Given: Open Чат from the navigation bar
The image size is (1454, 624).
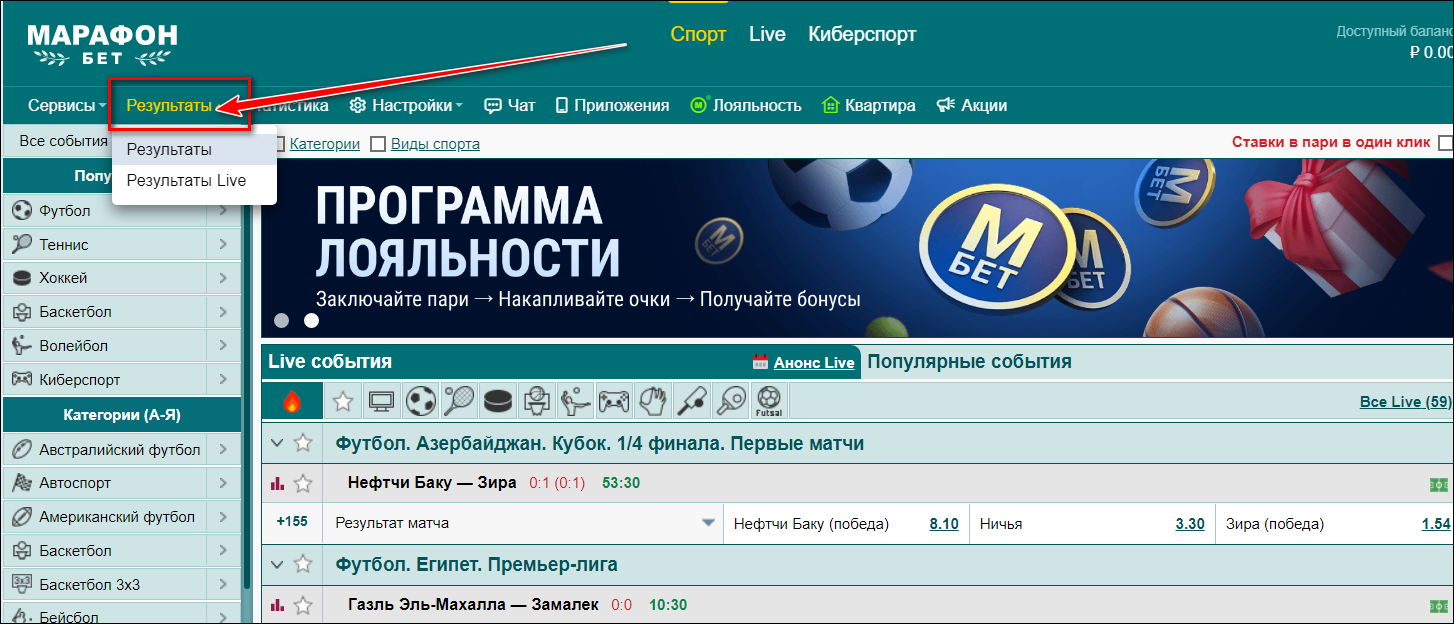Looking at the screenshot, I should (x=510, y=105).
